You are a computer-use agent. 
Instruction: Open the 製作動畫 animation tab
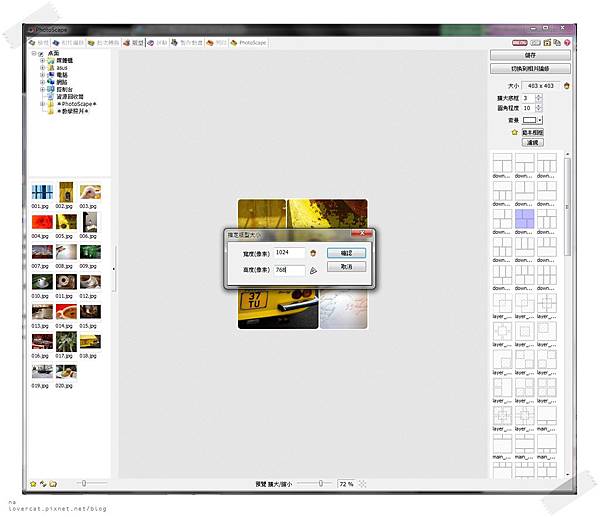(x=187, y=43)
